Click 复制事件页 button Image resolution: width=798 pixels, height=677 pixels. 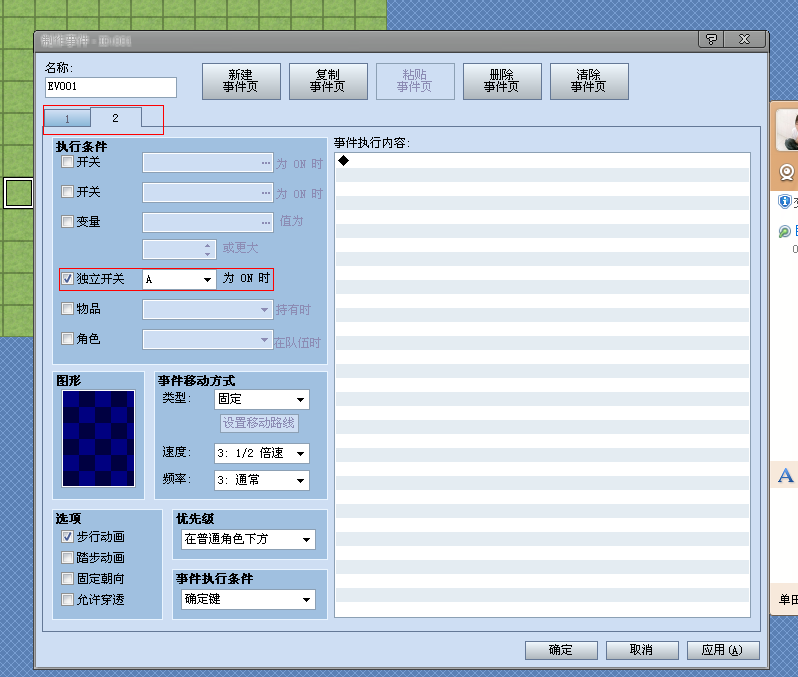coord(328,81)
